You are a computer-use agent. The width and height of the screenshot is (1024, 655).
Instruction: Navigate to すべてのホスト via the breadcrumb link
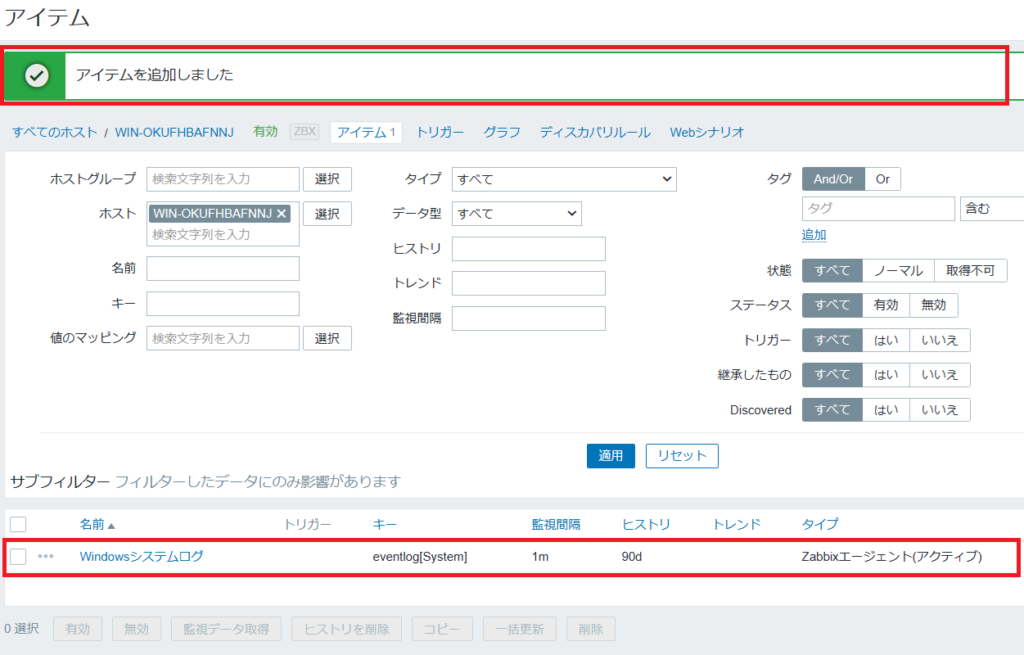(x=54, y=131)
